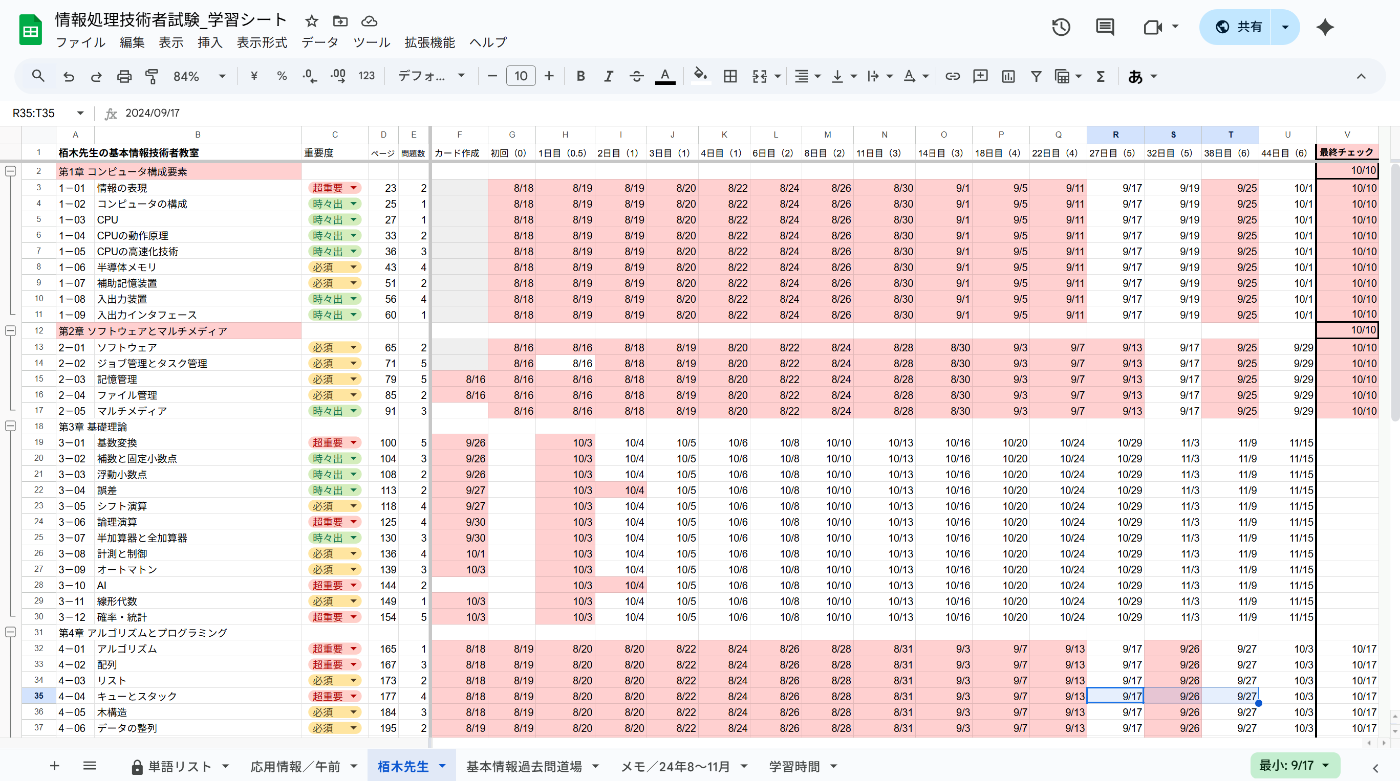Open the fill color picker
The image size is (1400, 781).
pyautogui.click(x=700, y=76)
